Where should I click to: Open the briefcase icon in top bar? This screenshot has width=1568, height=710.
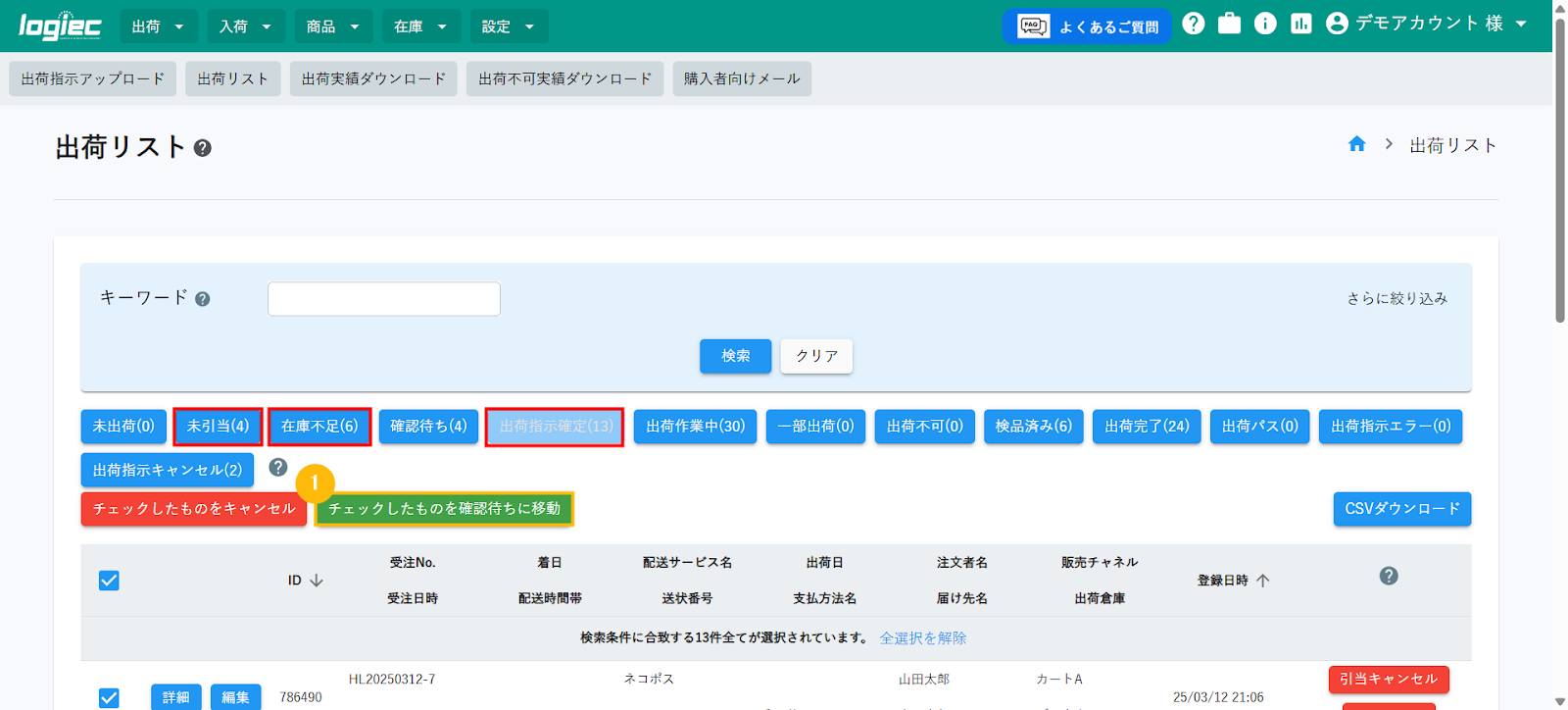tap(1229, 24)
